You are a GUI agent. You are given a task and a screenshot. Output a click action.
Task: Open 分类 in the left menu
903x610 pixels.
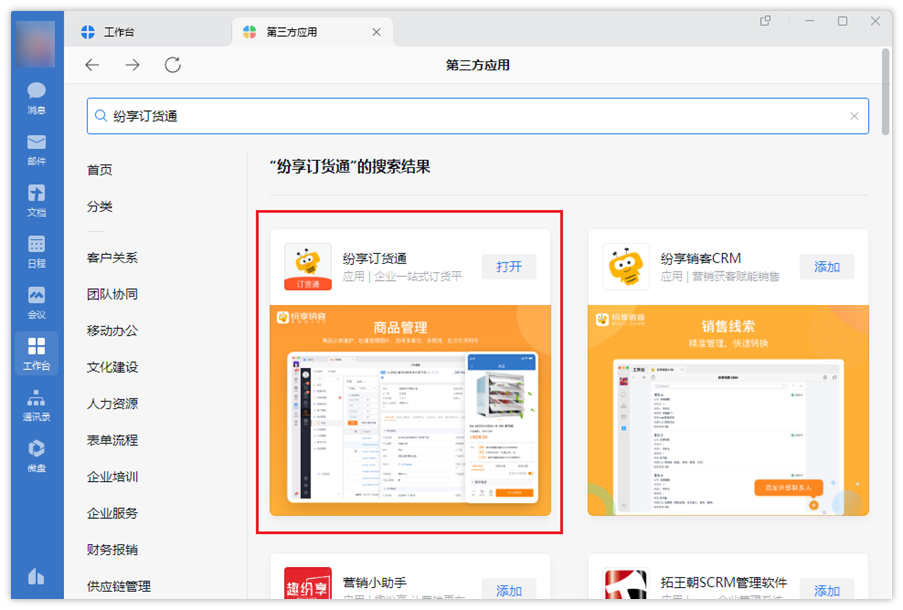(100, 206)
